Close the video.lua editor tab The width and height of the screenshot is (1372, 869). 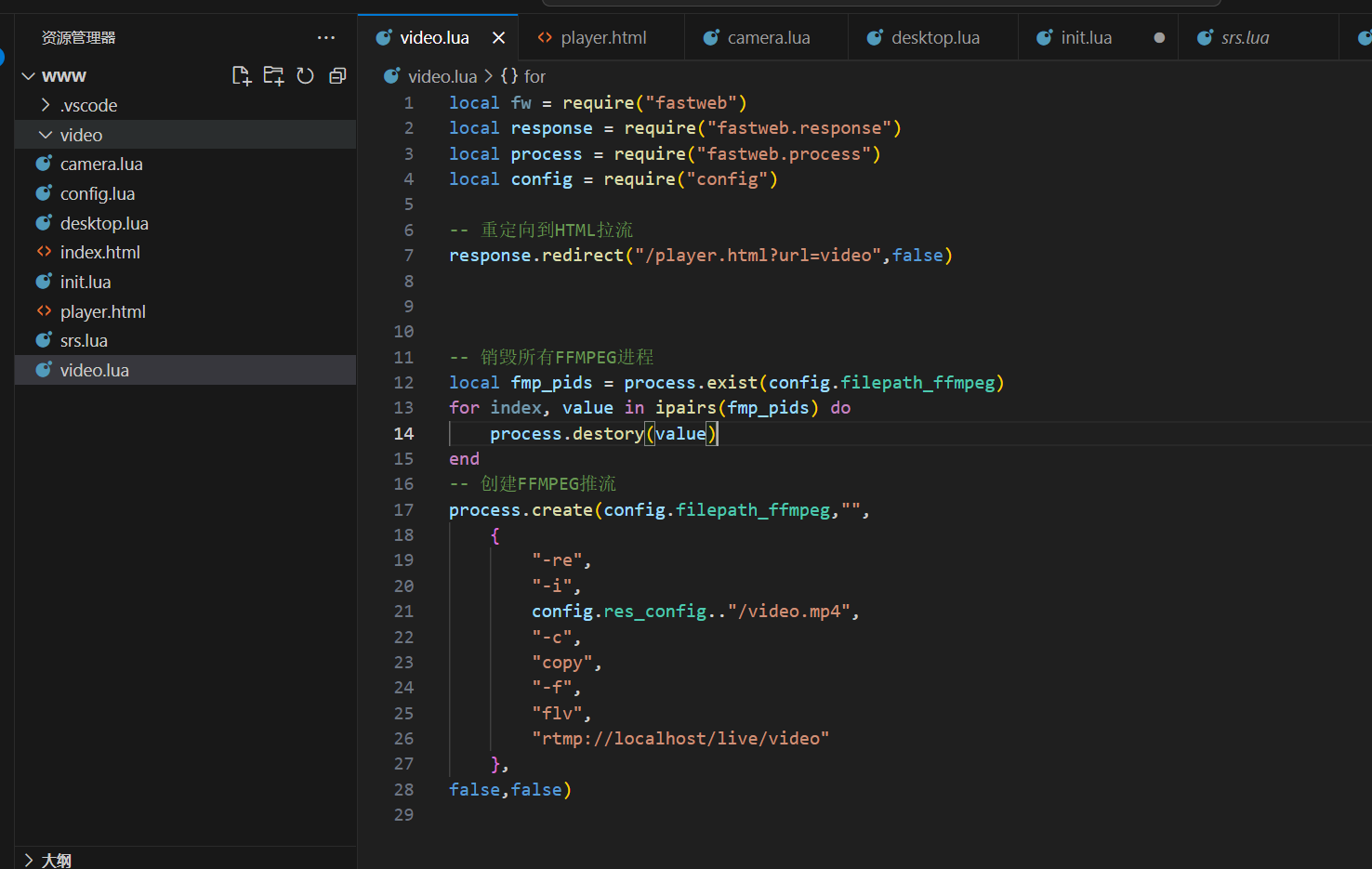[x=498, y=38]
